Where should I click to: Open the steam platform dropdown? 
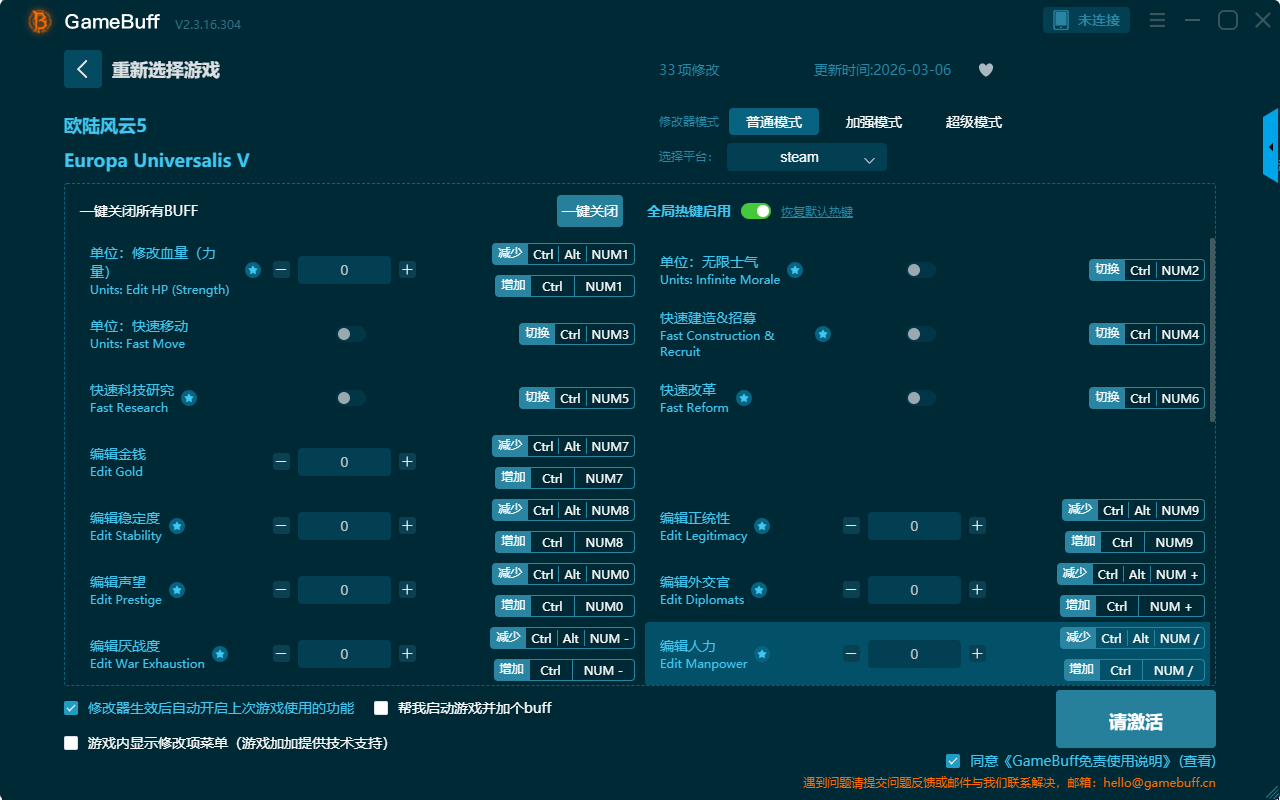pos(806,157)
